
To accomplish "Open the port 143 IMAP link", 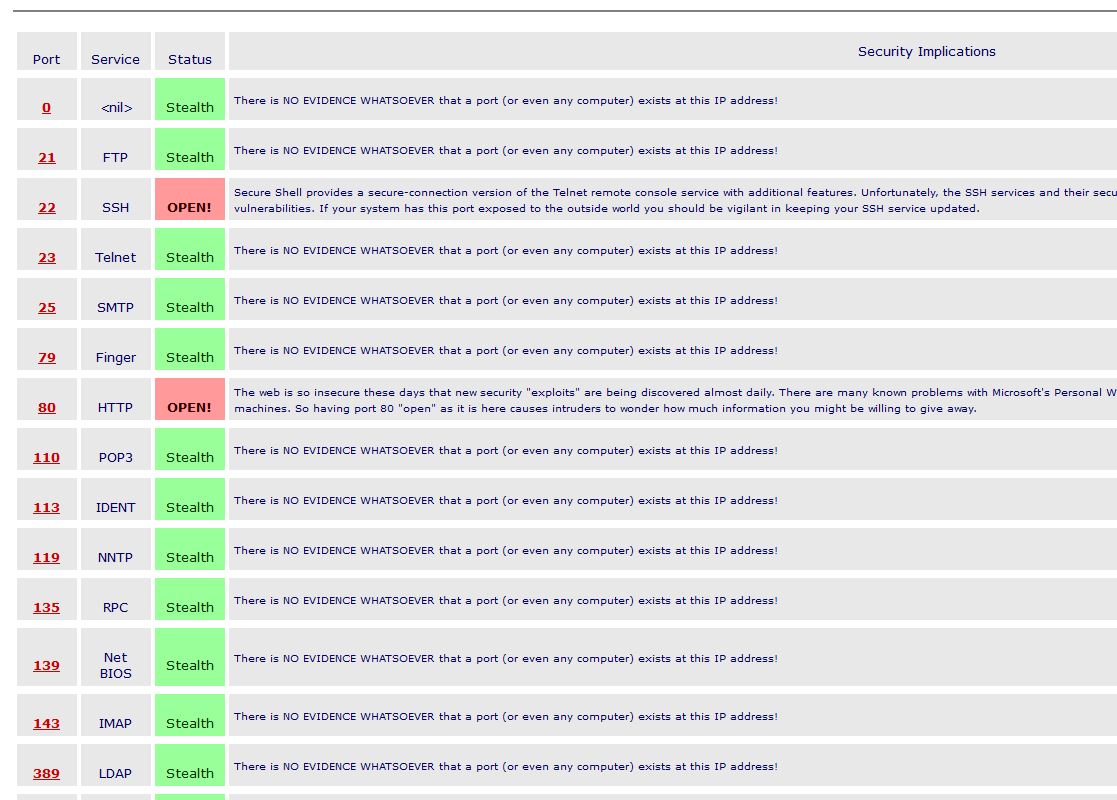I will (x=47, y=724).
